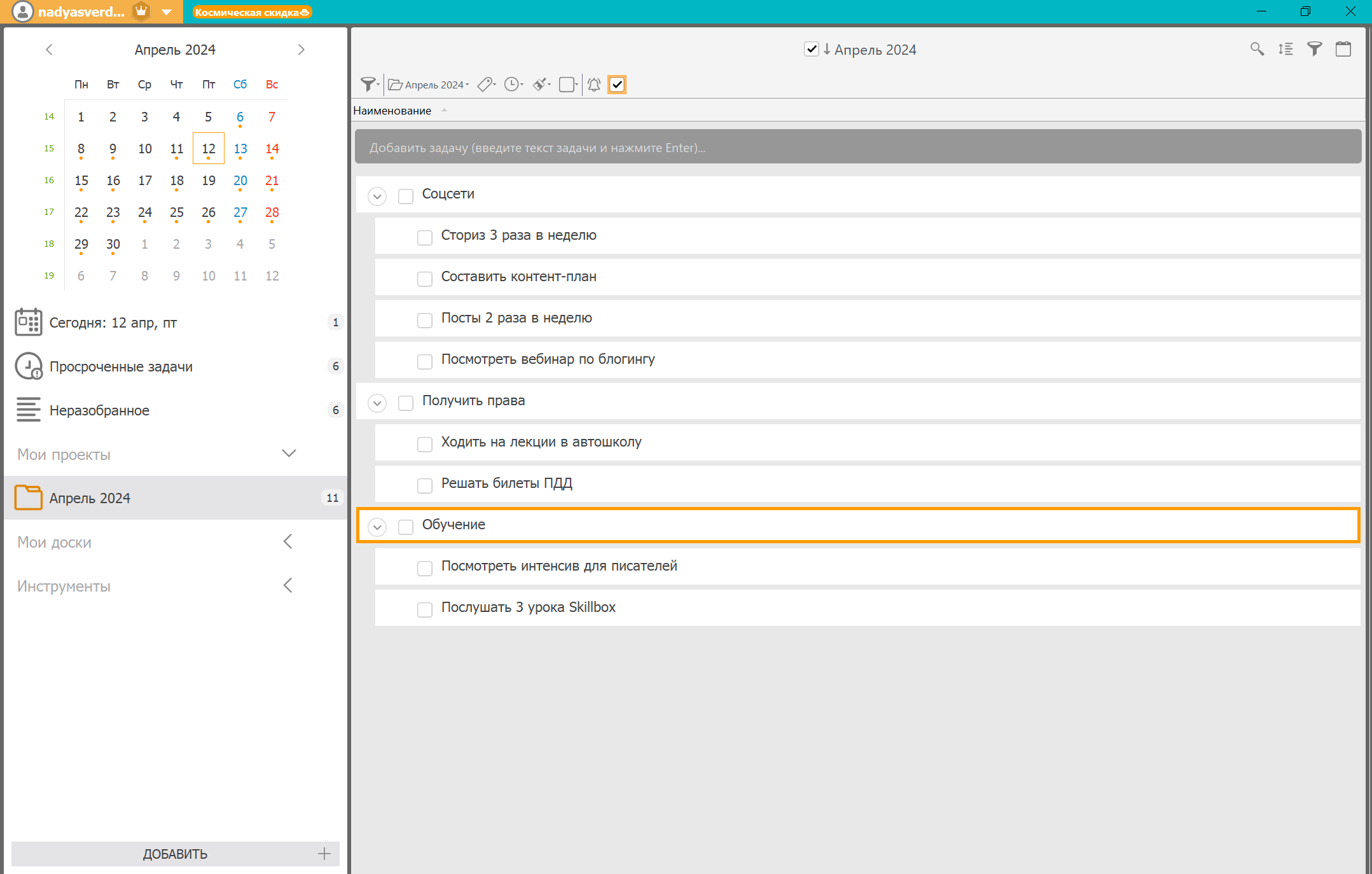Check the 'Составить контент-план' task checkbox

(424, 278)
